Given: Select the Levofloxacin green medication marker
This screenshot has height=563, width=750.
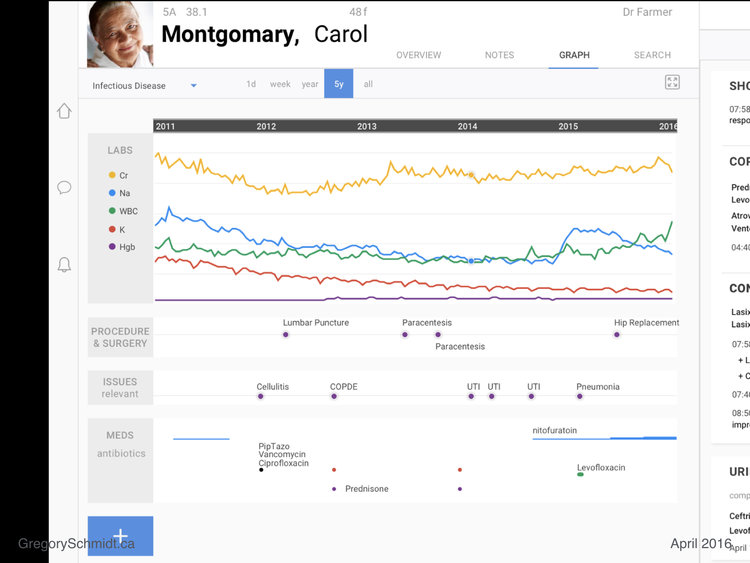Looking at the screenshot, I should (x=580, y=475).
